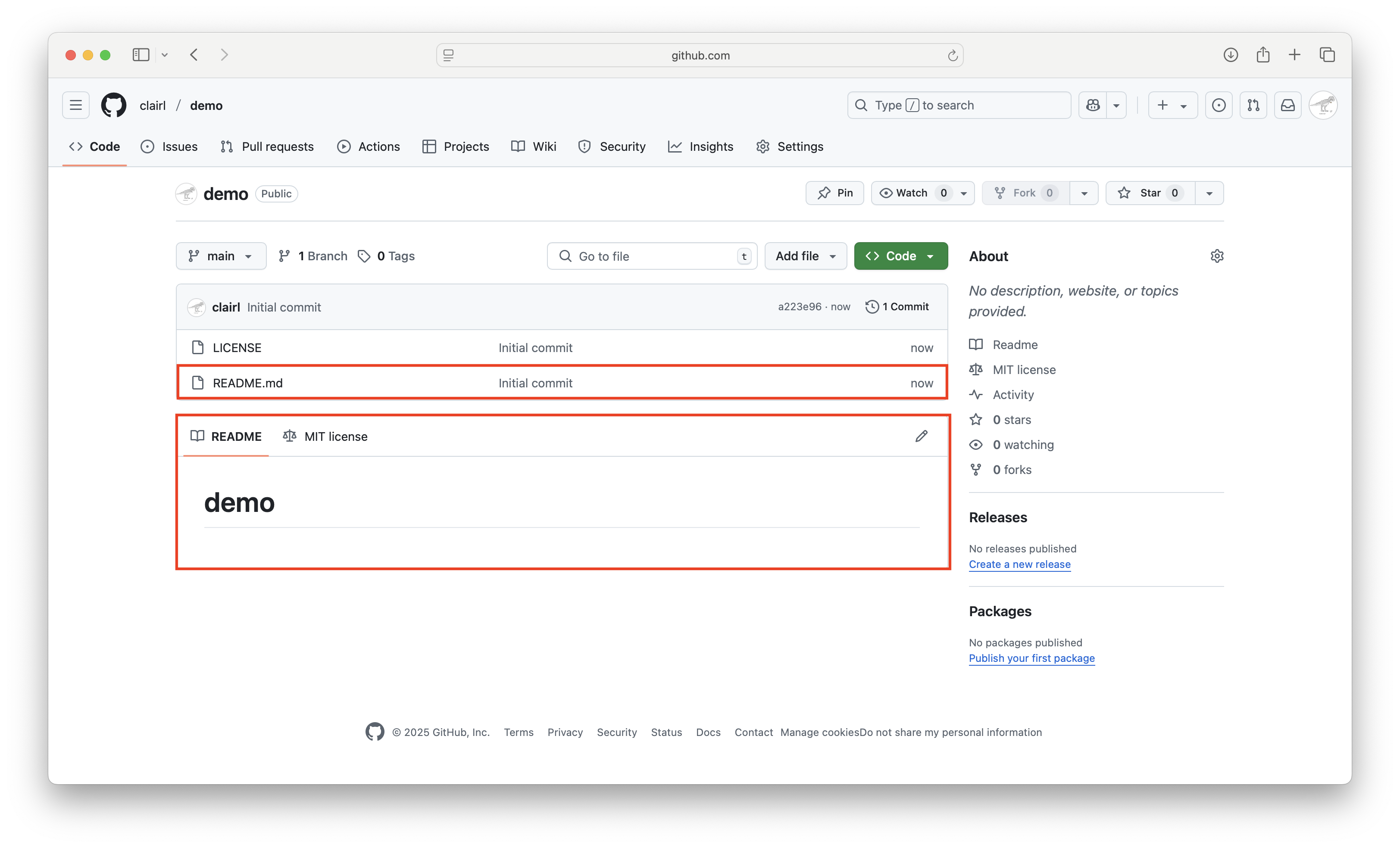This screenshot has height=848, width=1400.
Task: Switch to the Actions tab
Action: 368,147
